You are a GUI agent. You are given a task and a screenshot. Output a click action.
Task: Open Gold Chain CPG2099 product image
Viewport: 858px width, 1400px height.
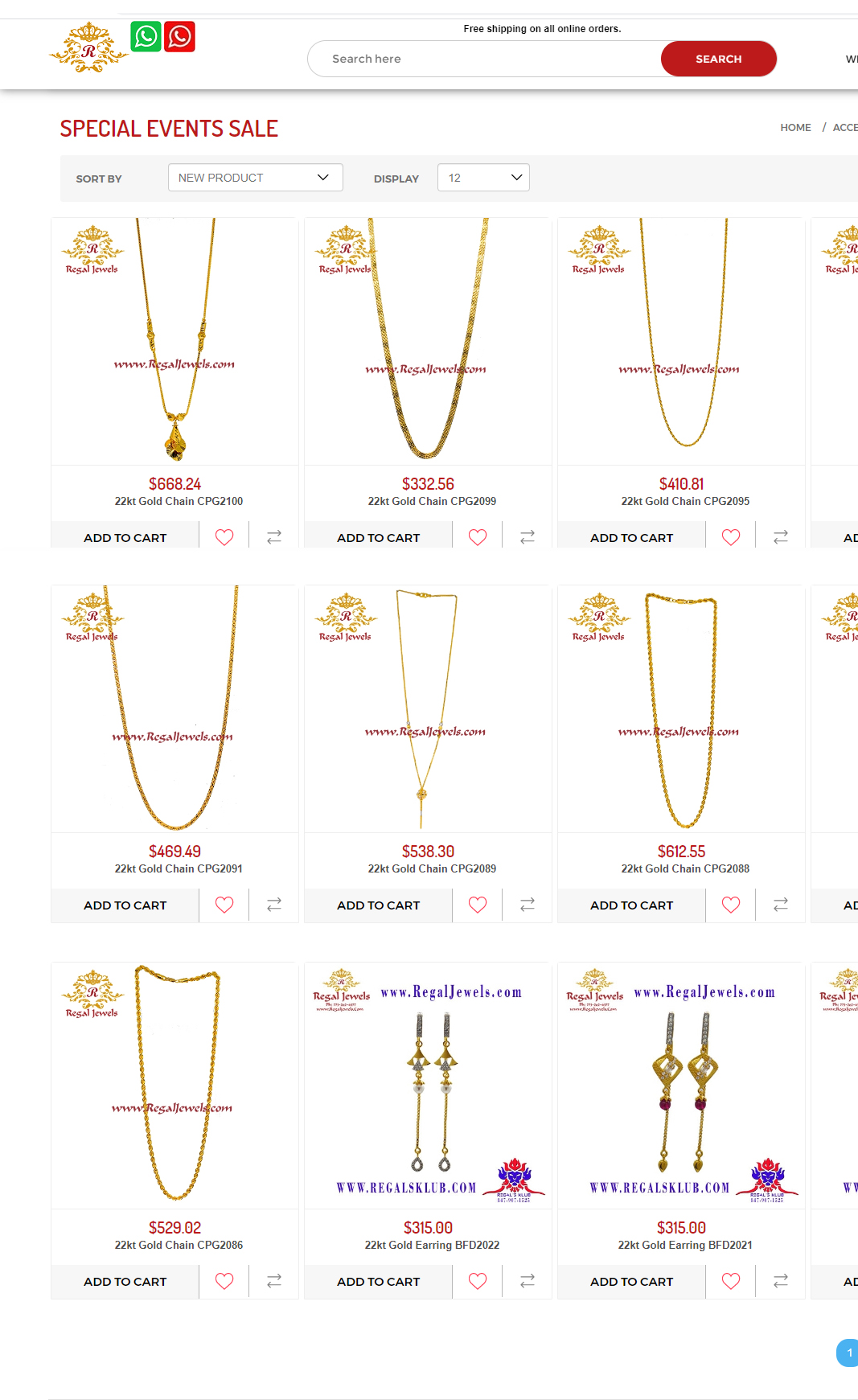click(428, 341)
